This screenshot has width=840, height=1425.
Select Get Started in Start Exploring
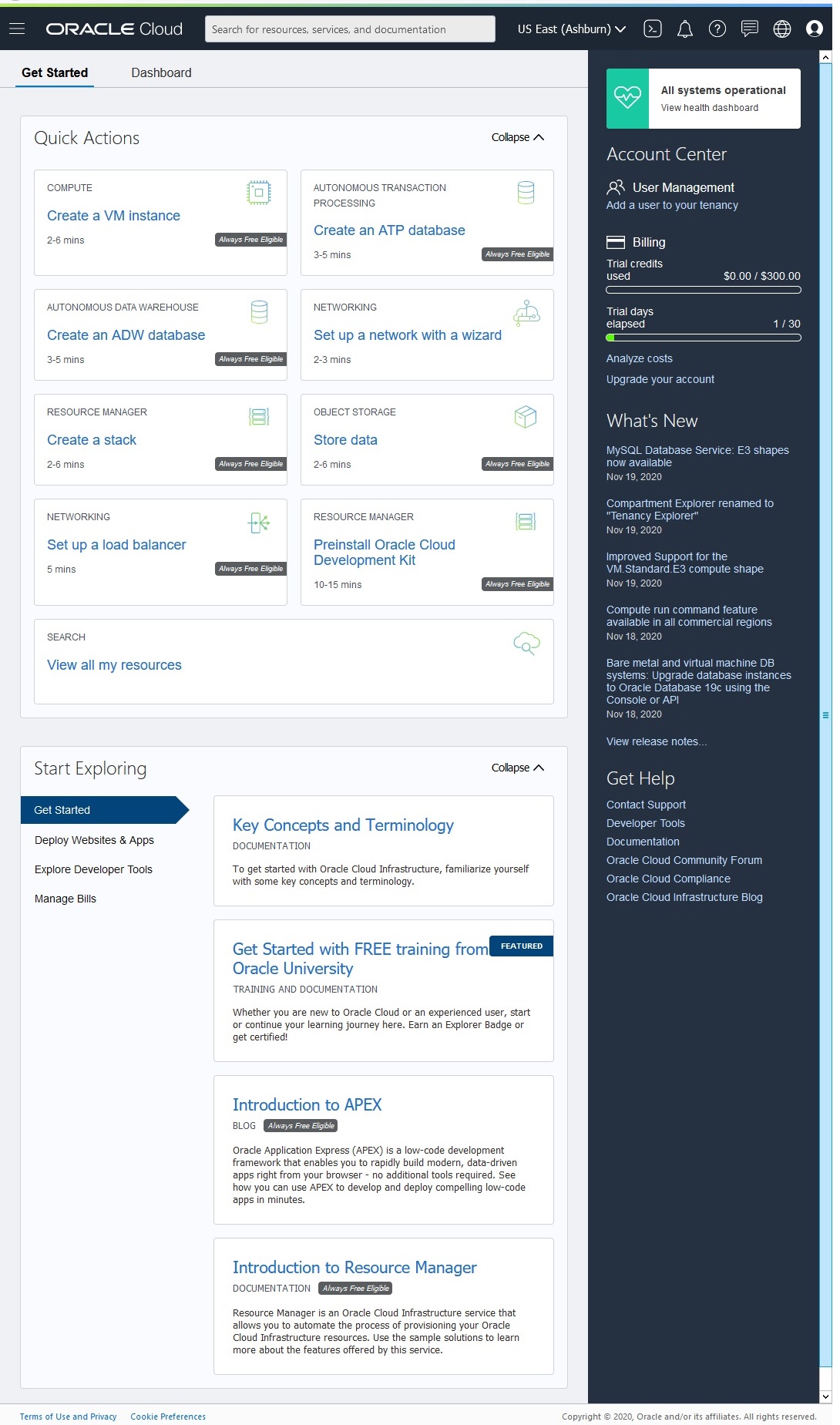coord(105,810)
